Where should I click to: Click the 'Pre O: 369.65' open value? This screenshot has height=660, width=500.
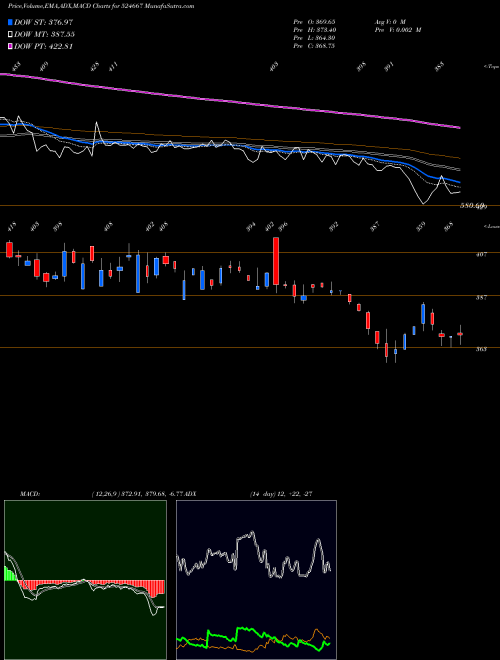pos(314,22)
